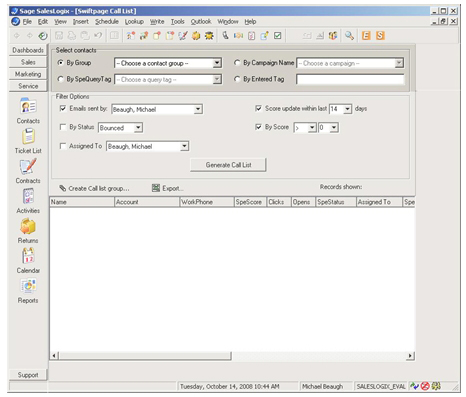Check the By Status checkbox
466x397 pixels.
pyautogui.click(x=63, y=127)
